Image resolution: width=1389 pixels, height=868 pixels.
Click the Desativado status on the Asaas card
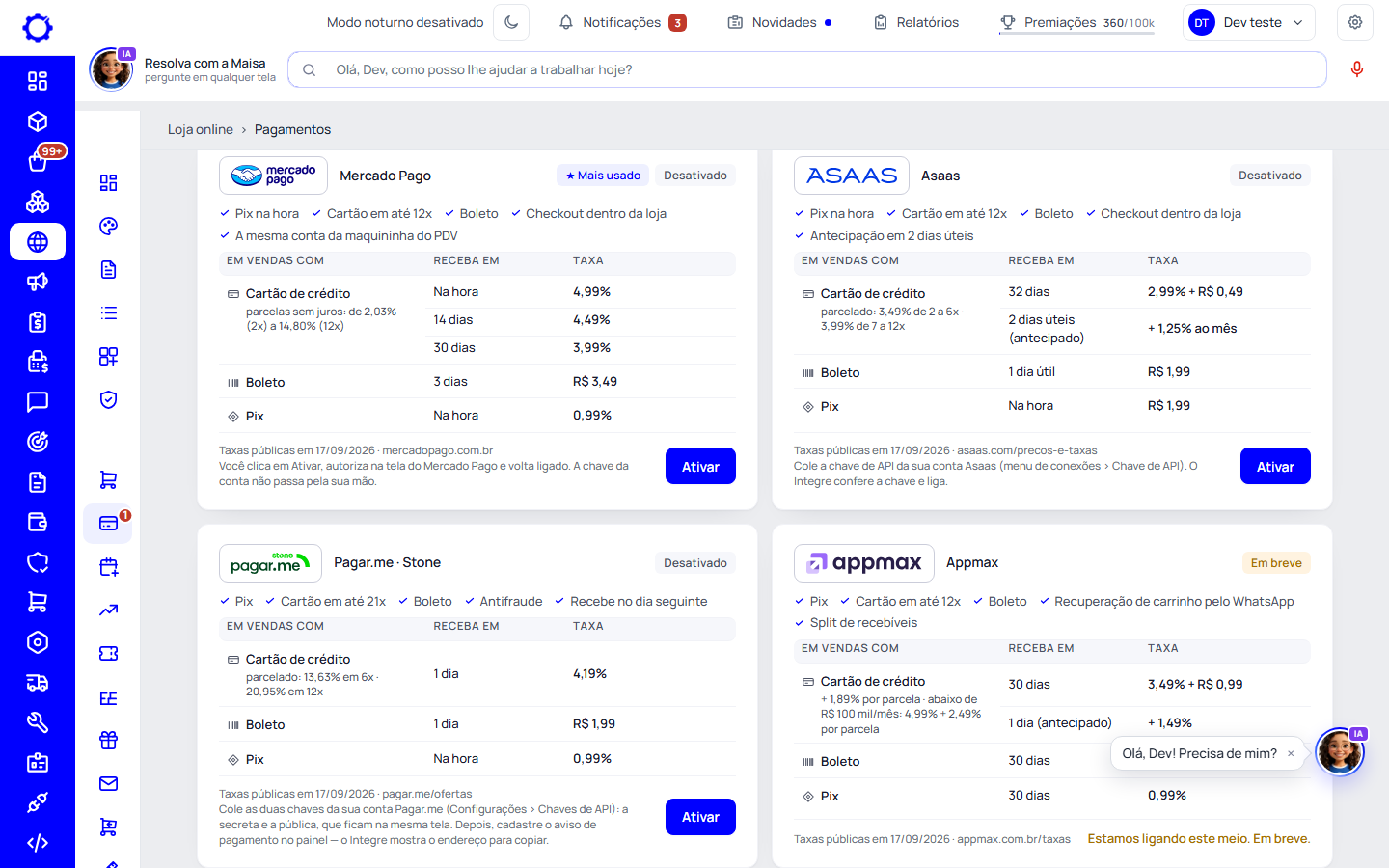point(1269,176)
